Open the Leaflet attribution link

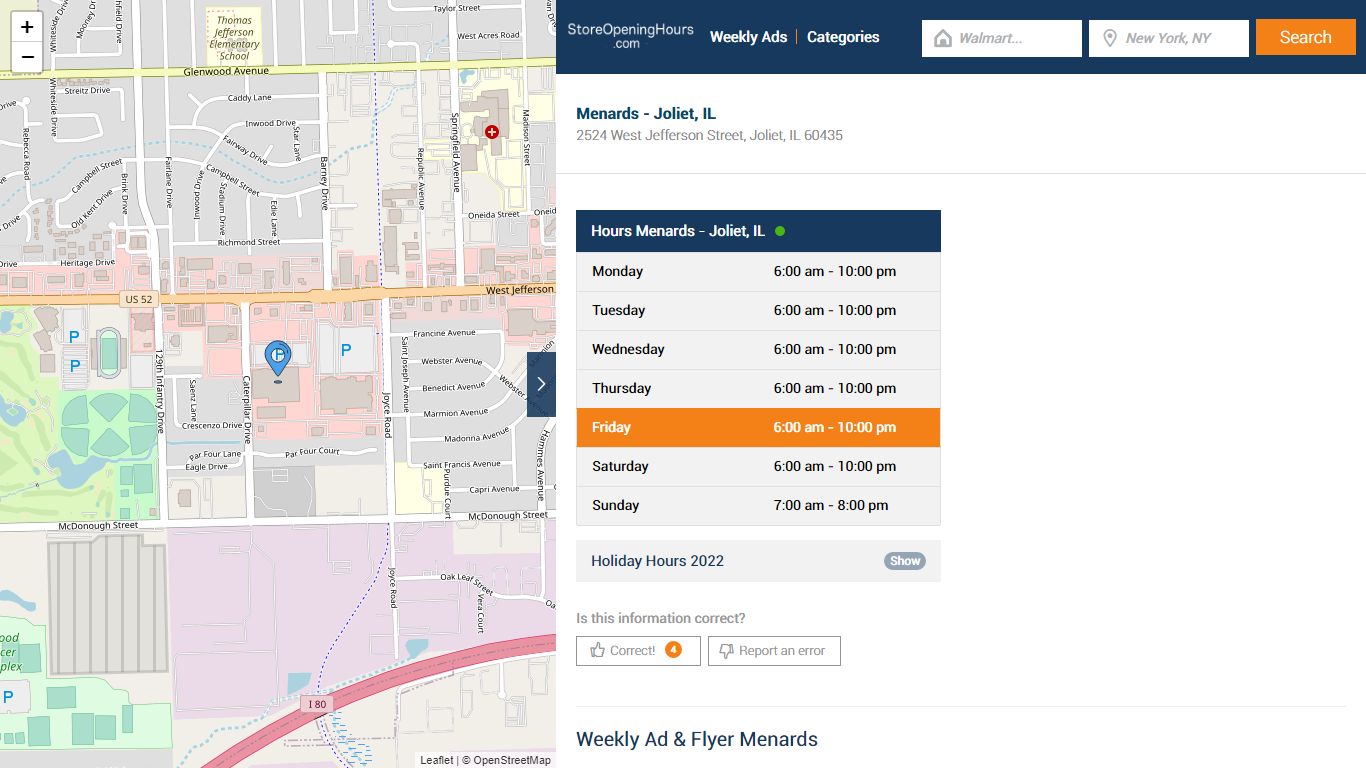click(437, 760)
